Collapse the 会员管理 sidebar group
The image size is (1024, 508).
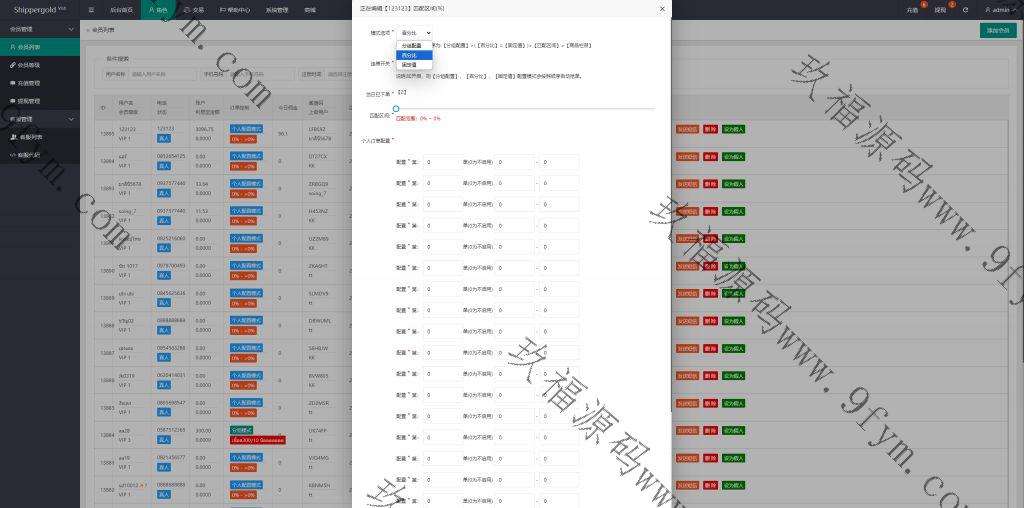pos(70,29)
